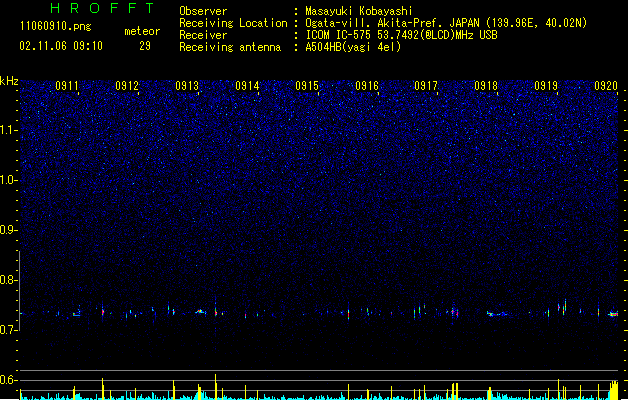Click the Observer label
The width and height of the screenshot is (629, 400).
pos(203,11)
